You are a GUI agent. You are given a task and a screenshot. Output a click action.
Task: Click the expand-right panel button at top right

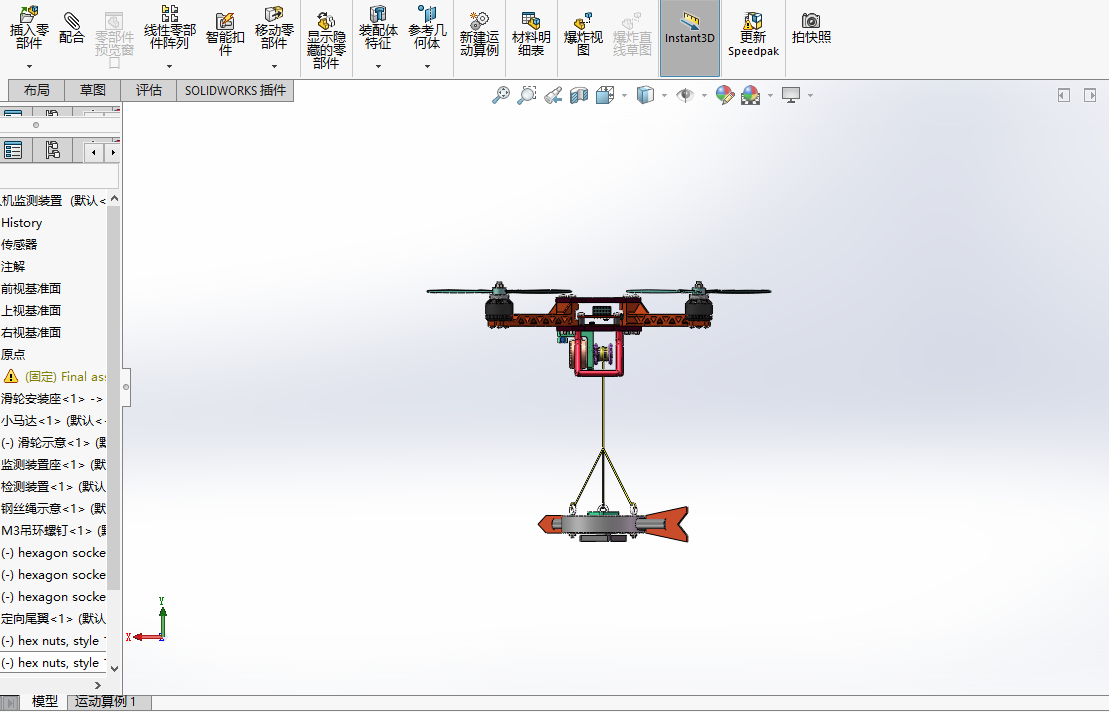click(1090, 95)
